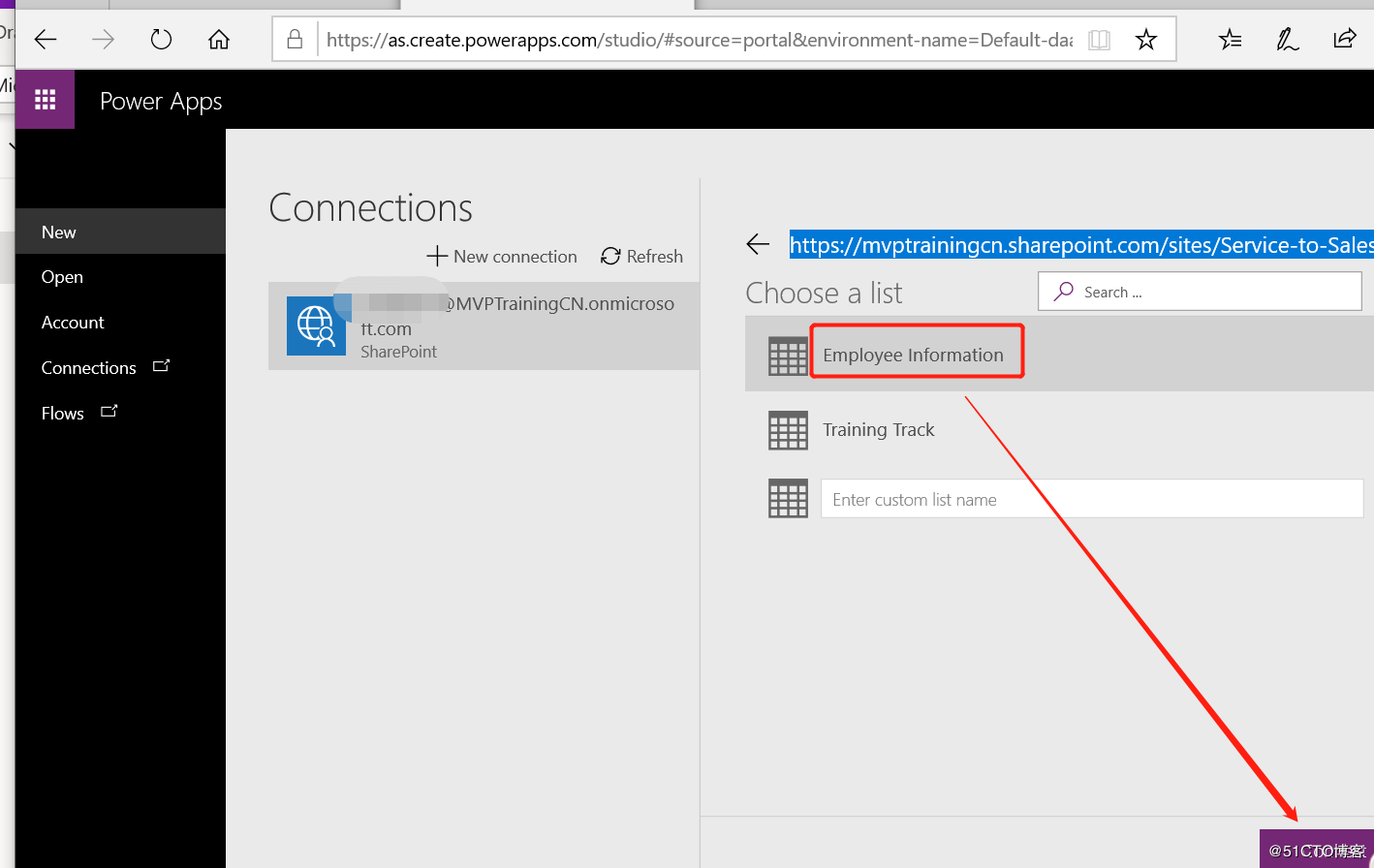Click the Connections heading
Screen dimensions: 1374x868
(x=370, y=207)
